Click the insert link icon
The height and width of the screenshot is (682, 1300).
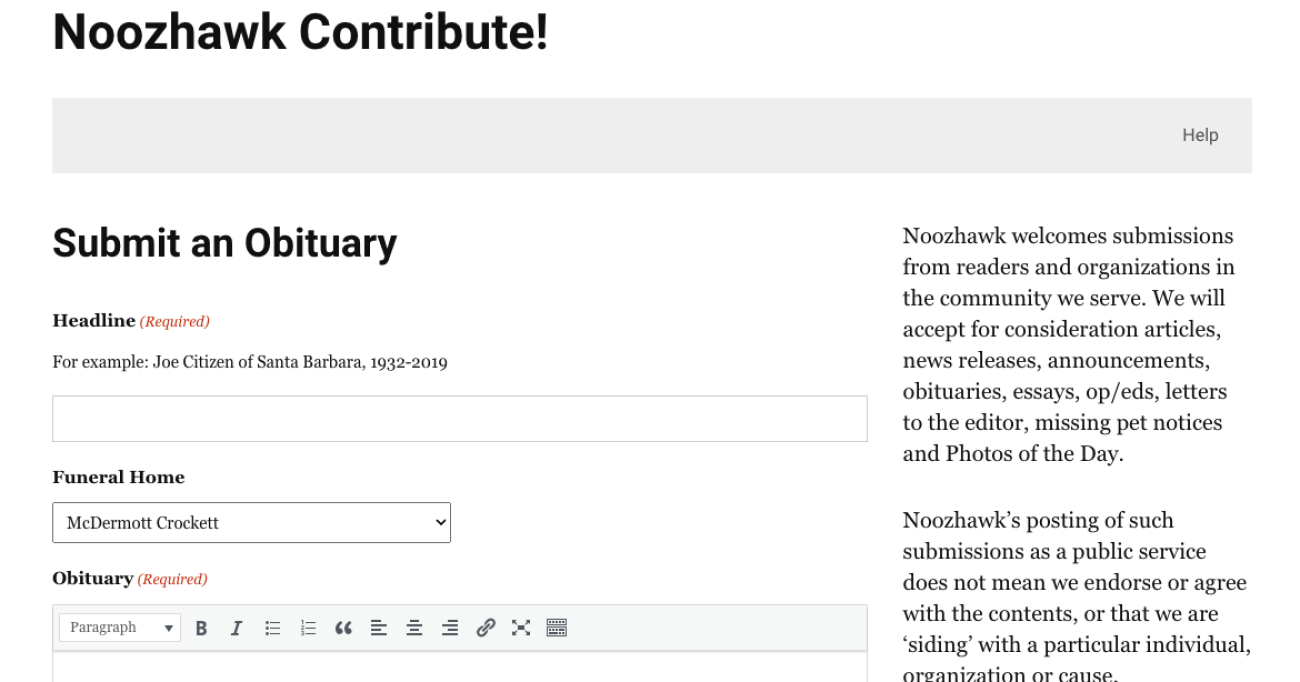click(486, 628)
